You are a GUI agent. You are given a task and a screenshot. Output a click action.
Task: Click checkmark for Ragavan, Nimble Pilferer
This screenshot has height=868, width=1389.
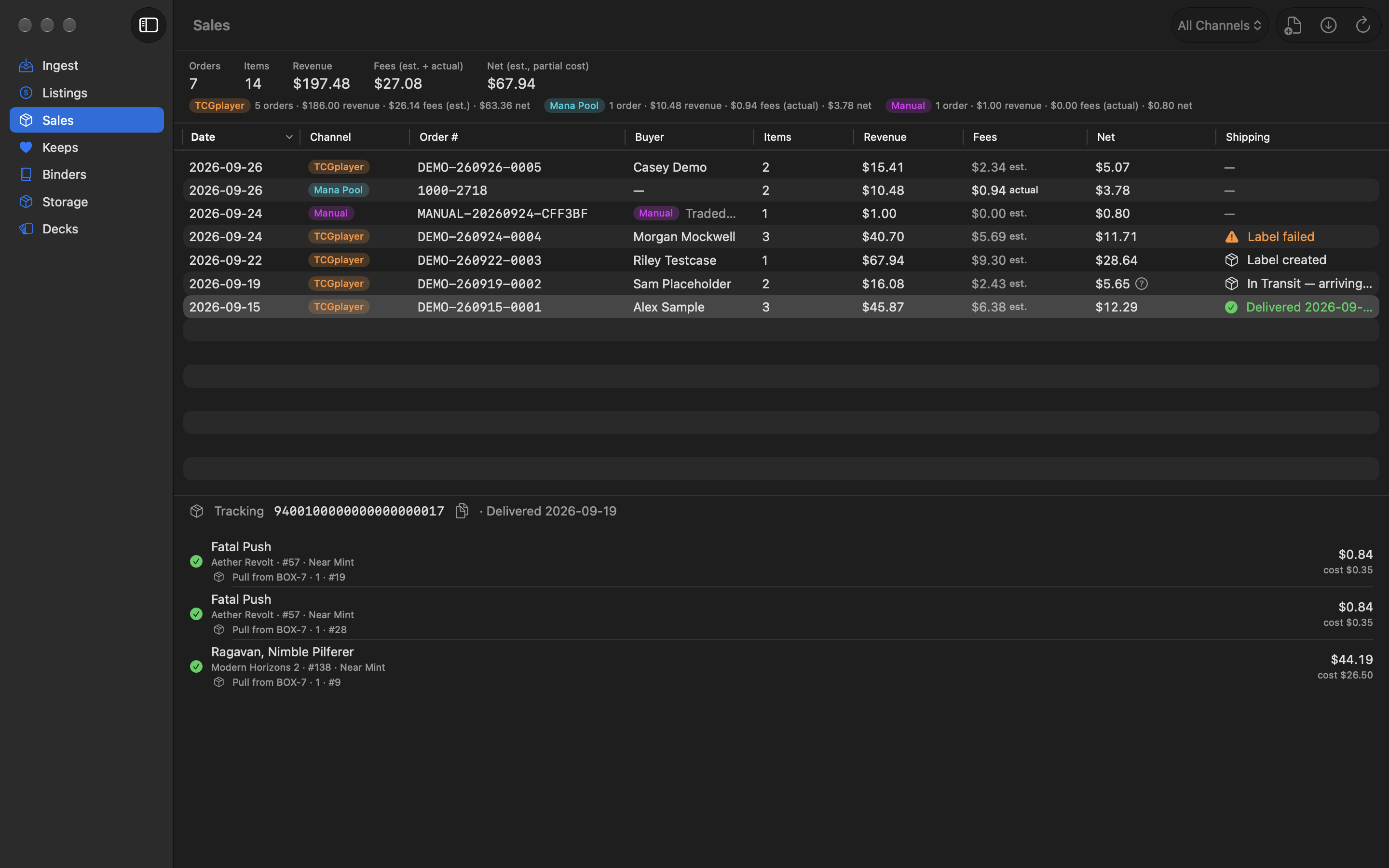coord(196,666)
